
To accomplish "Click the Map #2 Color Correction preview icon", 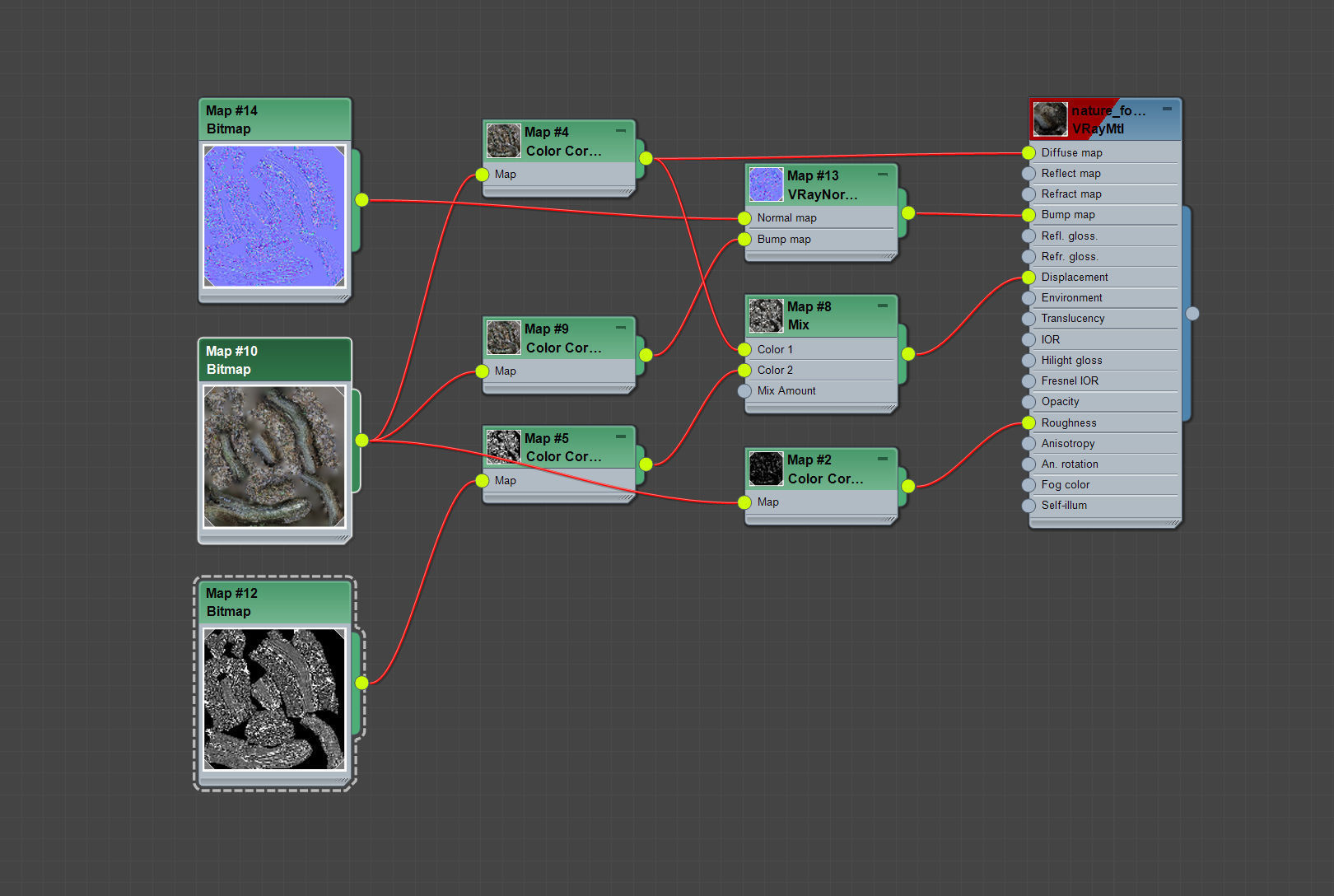I will pyautogui.click(x=766, y=469).
